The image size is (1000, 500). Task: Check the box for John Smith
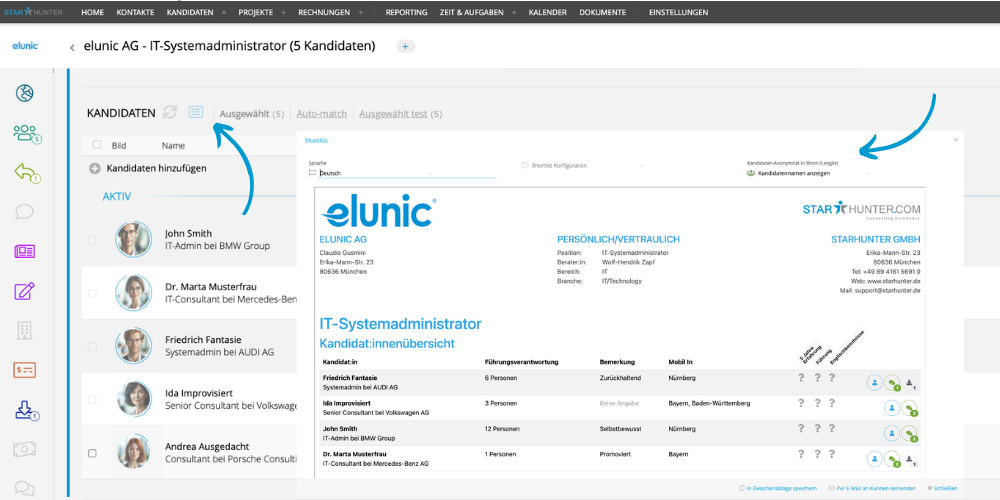coord(92,240)
